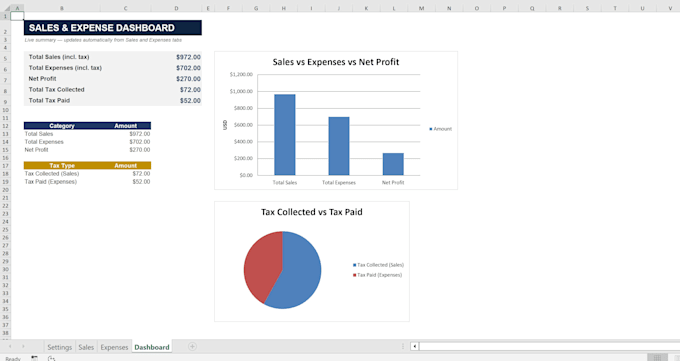
Task: Click 'Tax Collected (Sales)' pie legend entry
Action: coord(378,265)
